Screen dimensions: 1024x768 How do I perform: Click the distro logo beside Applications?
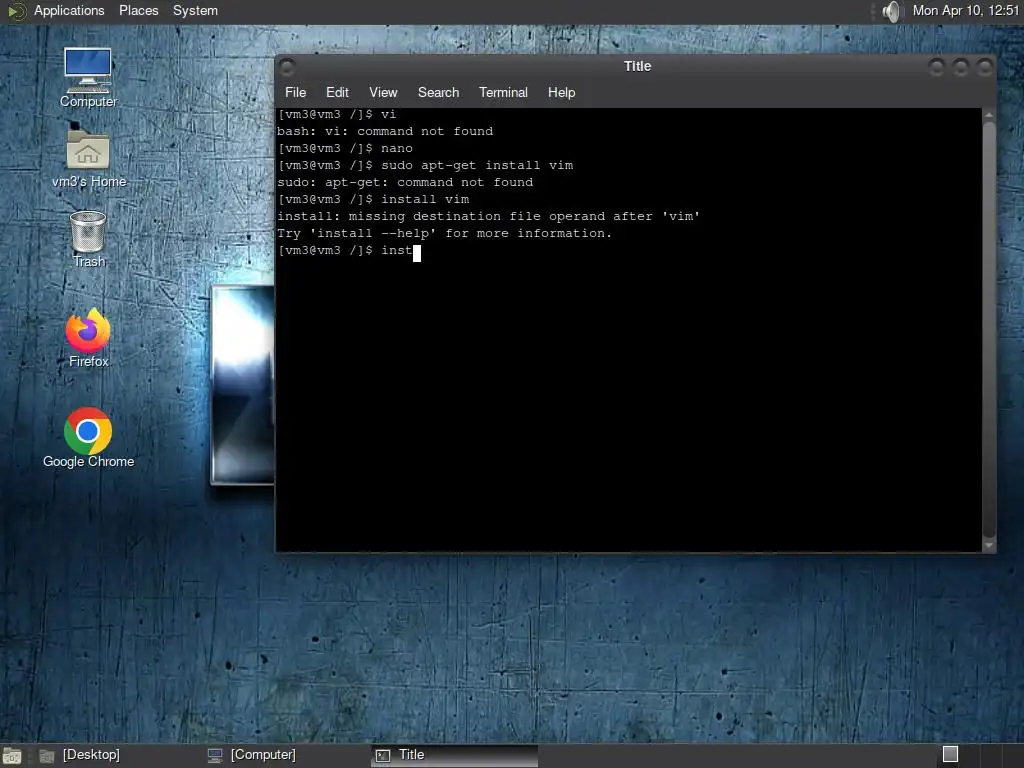(16, 11)
